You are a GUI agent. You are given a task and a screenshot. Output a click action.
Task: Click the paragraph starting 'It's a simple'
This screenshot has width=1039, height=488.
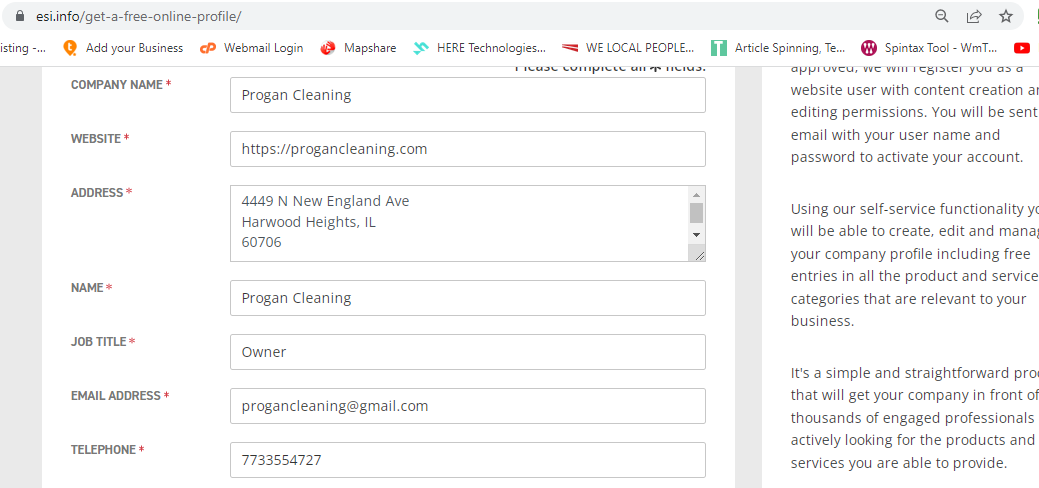click(914, 418)
